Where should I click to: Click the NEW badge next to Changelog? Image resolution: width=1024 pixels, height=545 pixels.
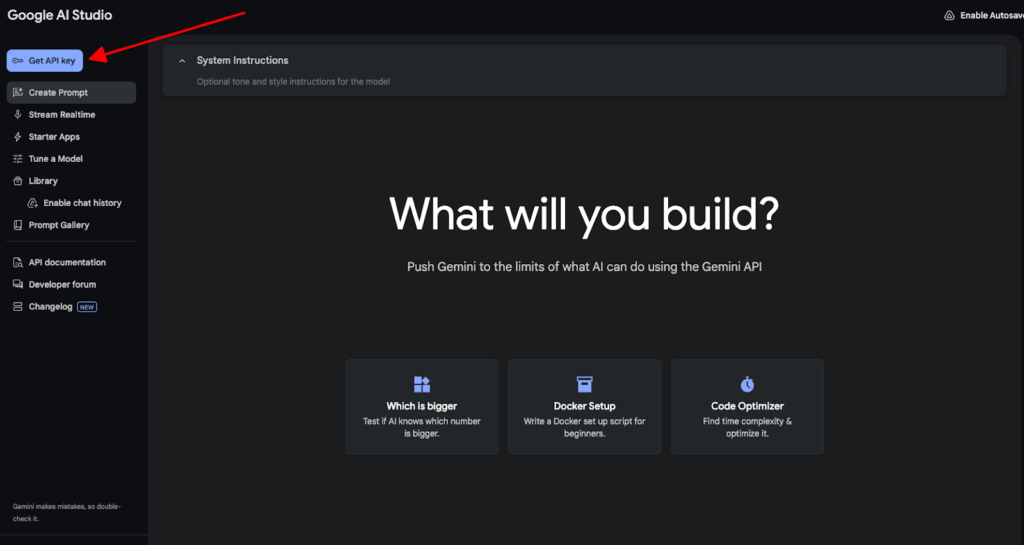tap(87, 307)
